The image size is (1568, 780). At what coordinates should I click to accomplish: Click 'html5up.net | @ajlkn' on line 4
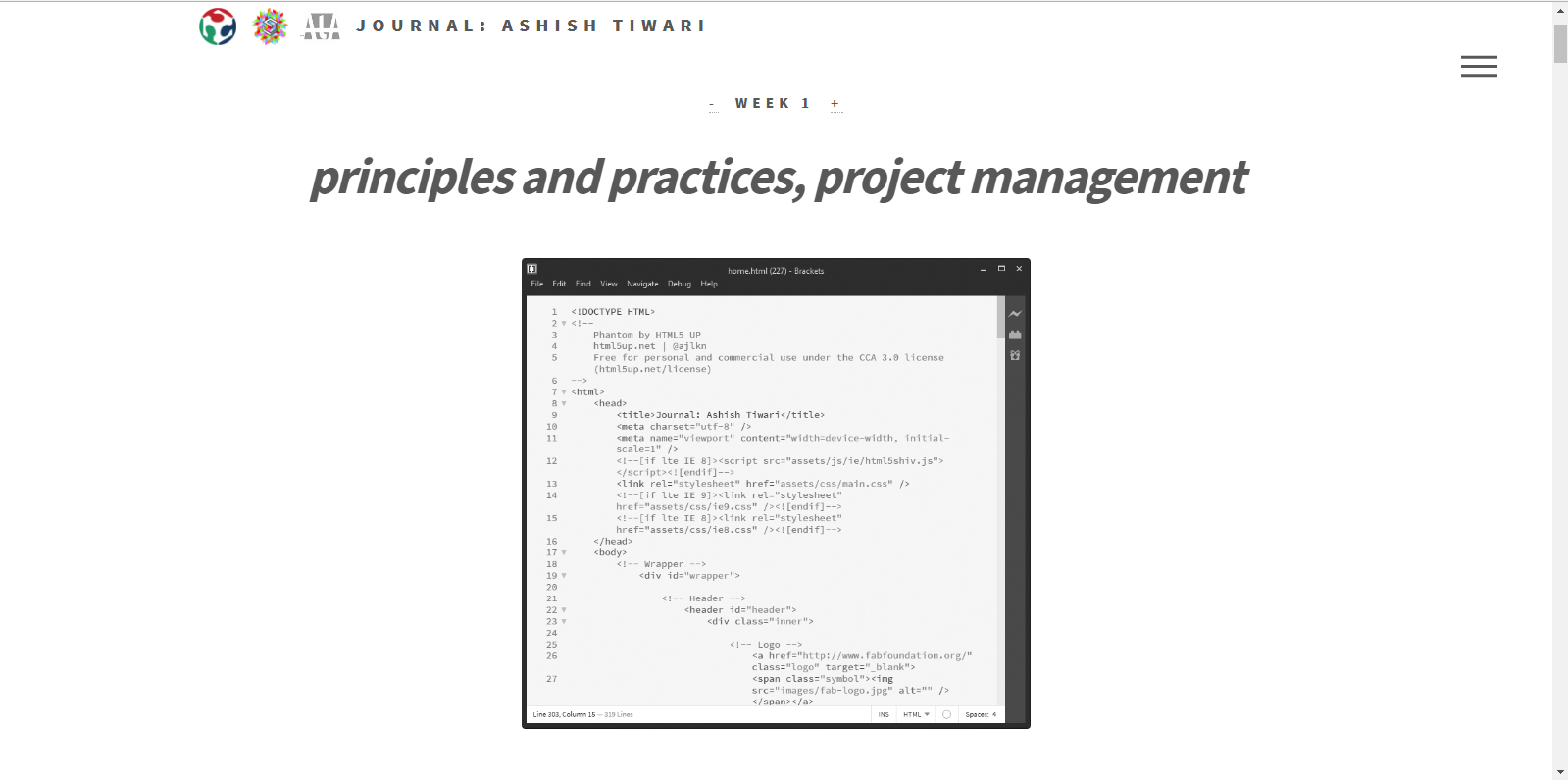click(650, 346)
